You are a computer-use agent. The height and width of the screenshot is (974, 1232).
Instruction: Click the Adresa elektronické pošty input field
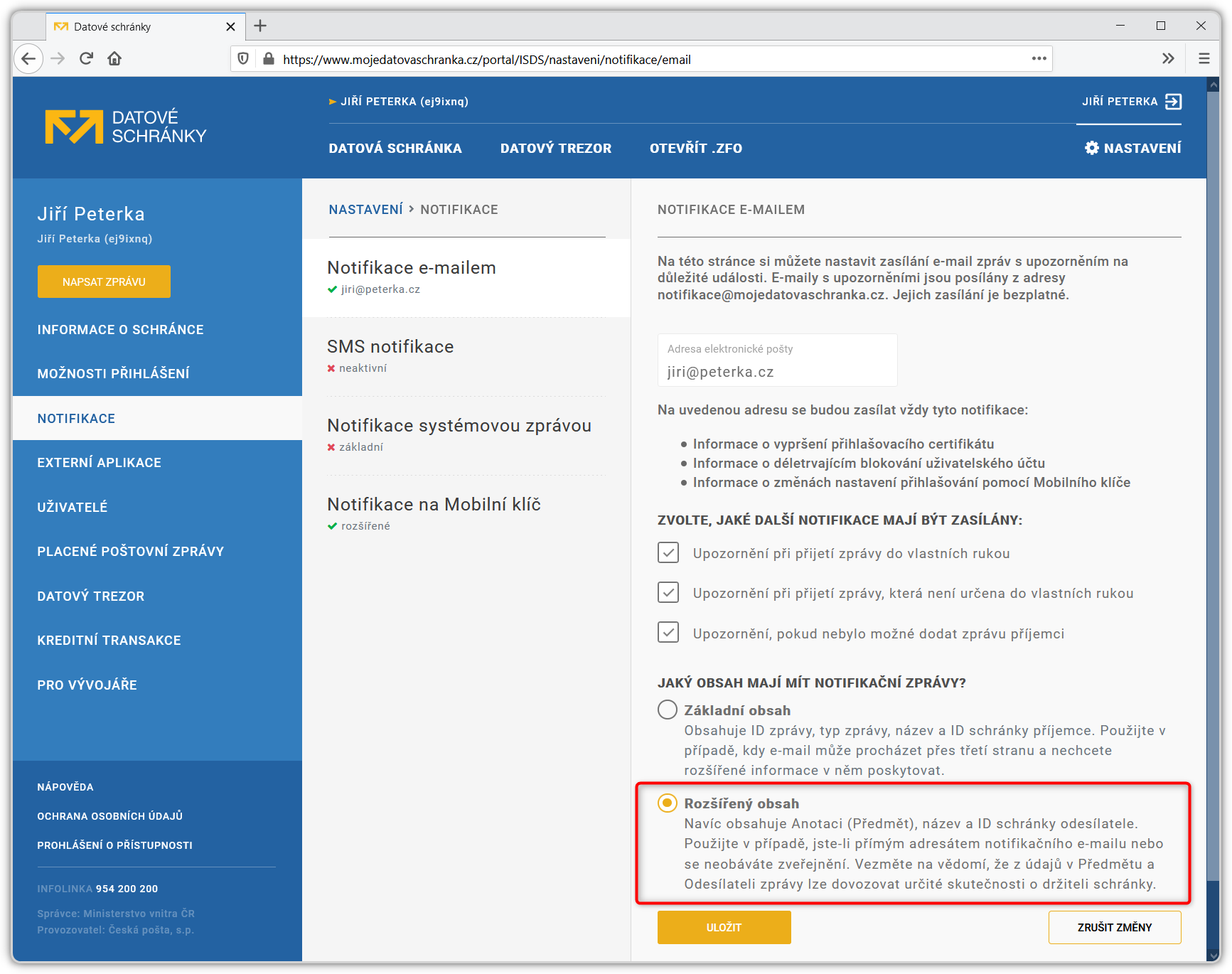pyautogui.click(x=777, y=360)
